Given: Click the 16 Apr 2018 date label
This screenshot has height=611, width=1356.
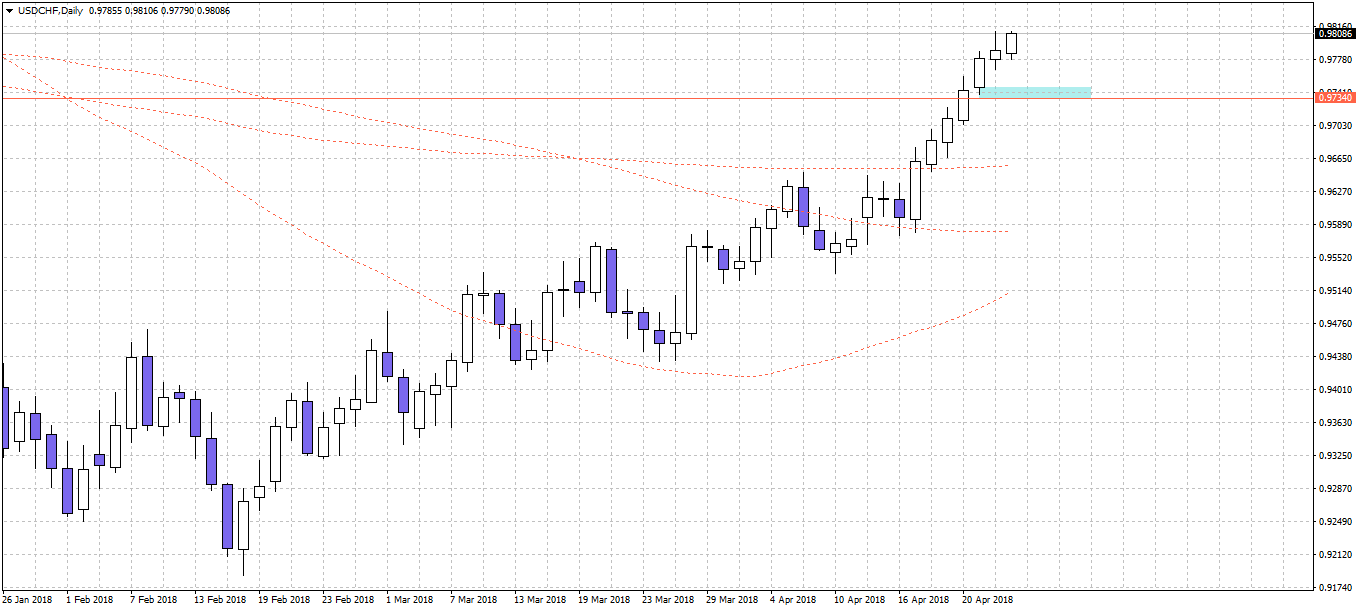Looking at the screenshot, I should [924, 600].
